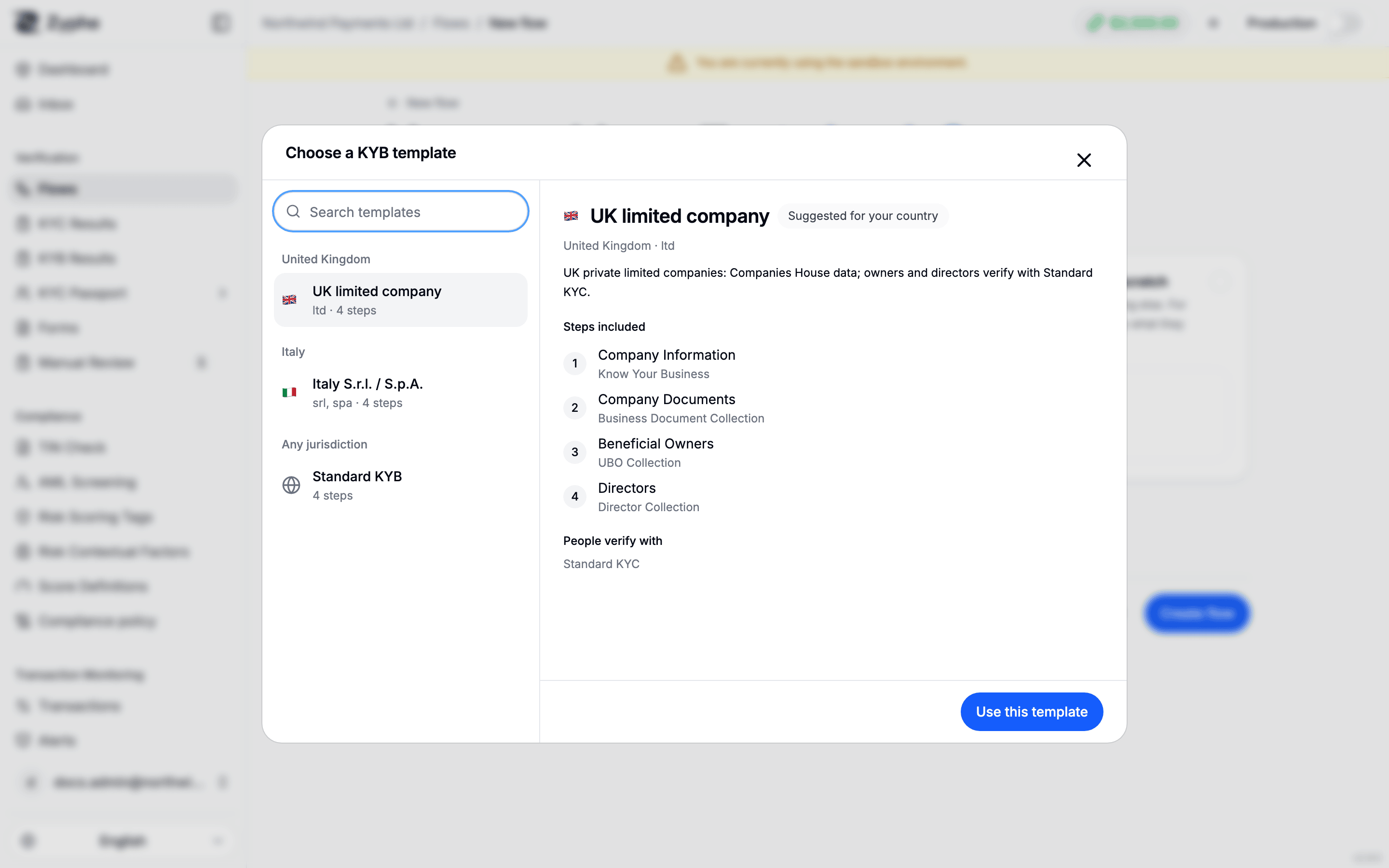This screenshot has height=868, width=1389.
Task: Click the 'Director Collection' subtitle
Action: pos(648,507)
